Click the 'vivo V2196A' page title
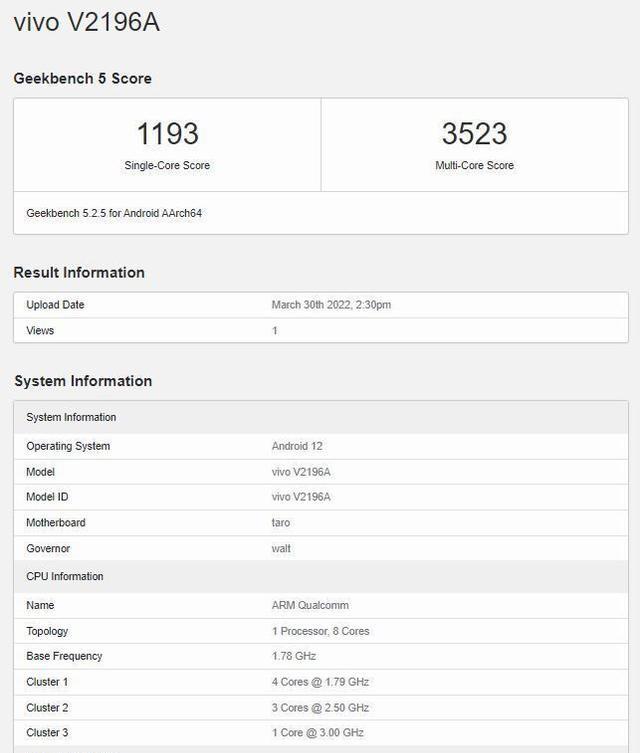This screenshot has width=640, height=753. pyautogui.click(x=86, y=23)
